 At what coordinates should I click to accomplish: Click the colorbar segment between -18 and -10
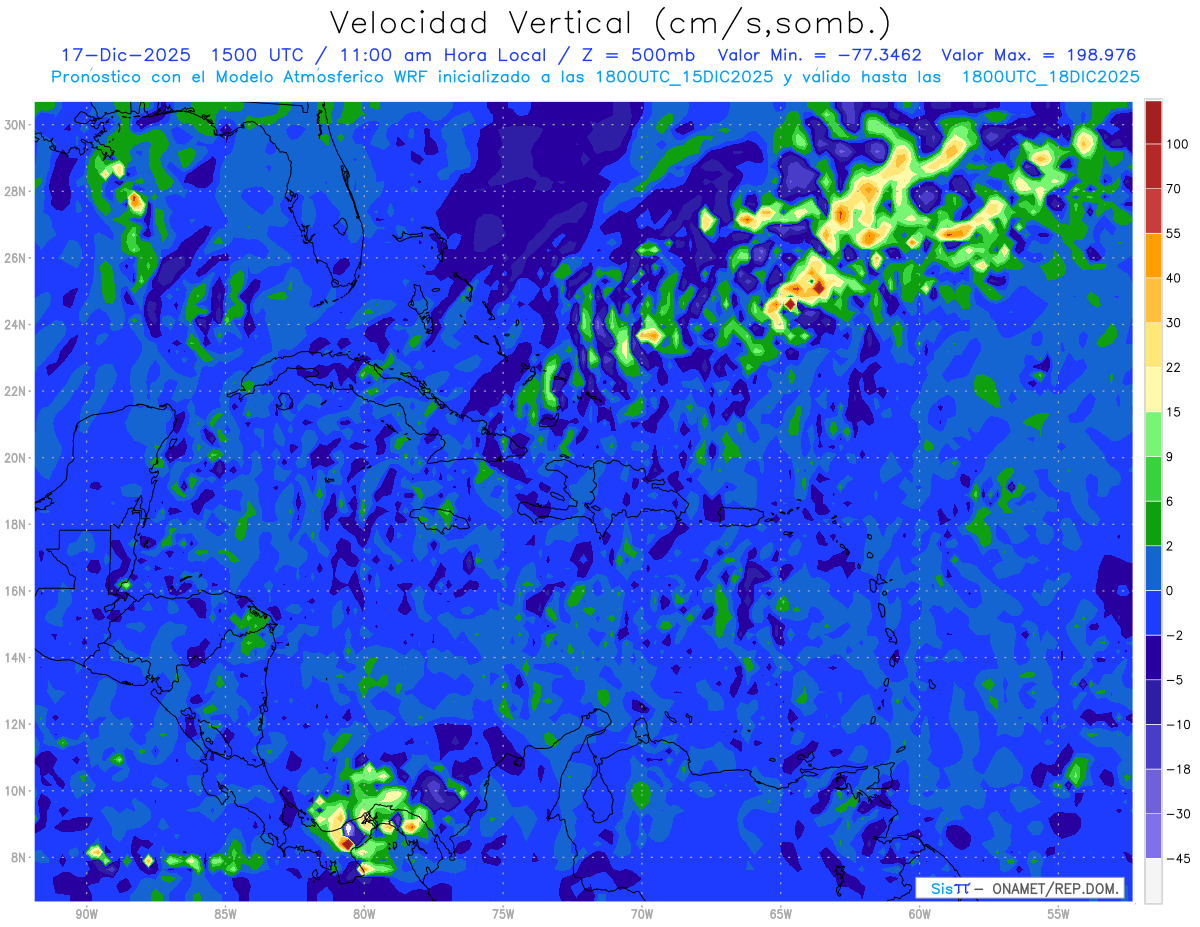[x=1153, y=746]
